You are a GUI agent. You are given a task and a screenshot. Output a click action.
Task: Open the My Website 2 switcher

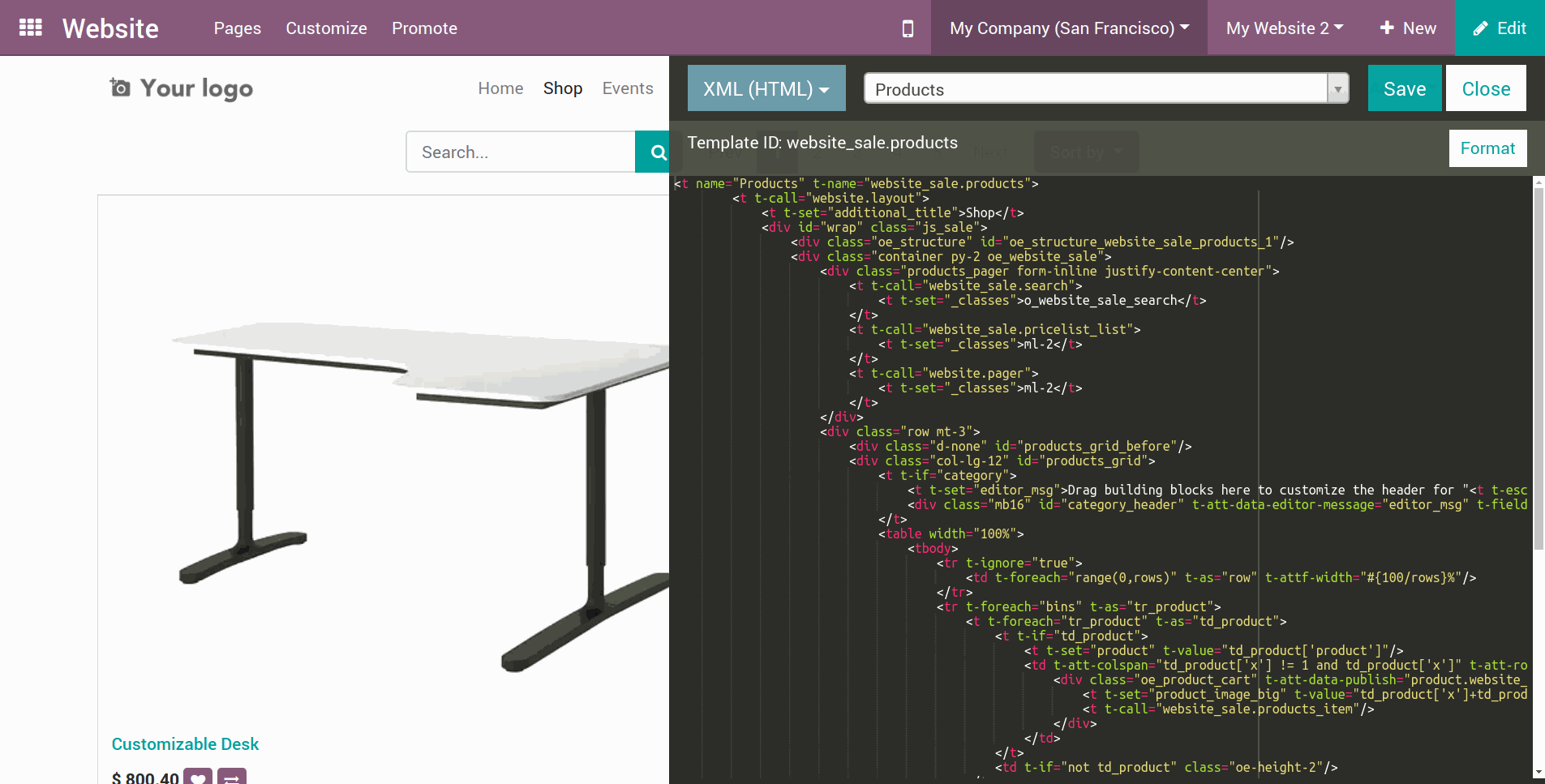(x=1284, y=28)
